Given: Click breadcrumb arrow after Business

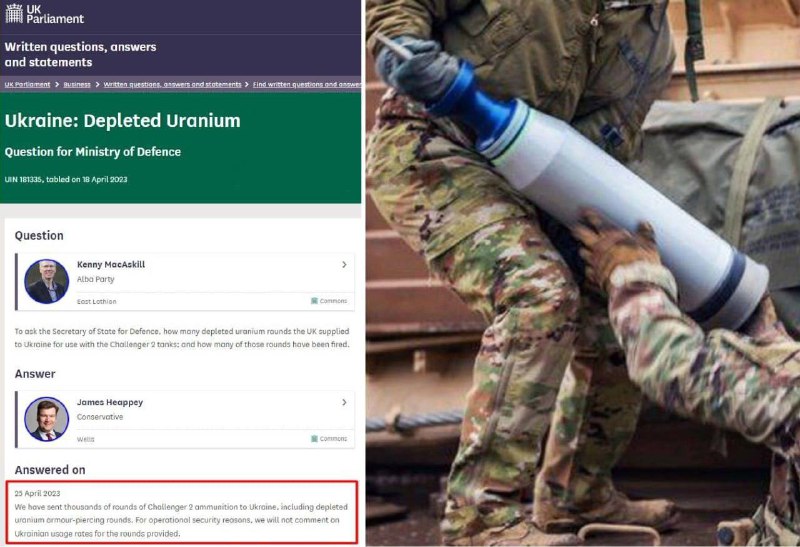Looking at the screenshot, I should pyautogui.click(x=97, y=85).
